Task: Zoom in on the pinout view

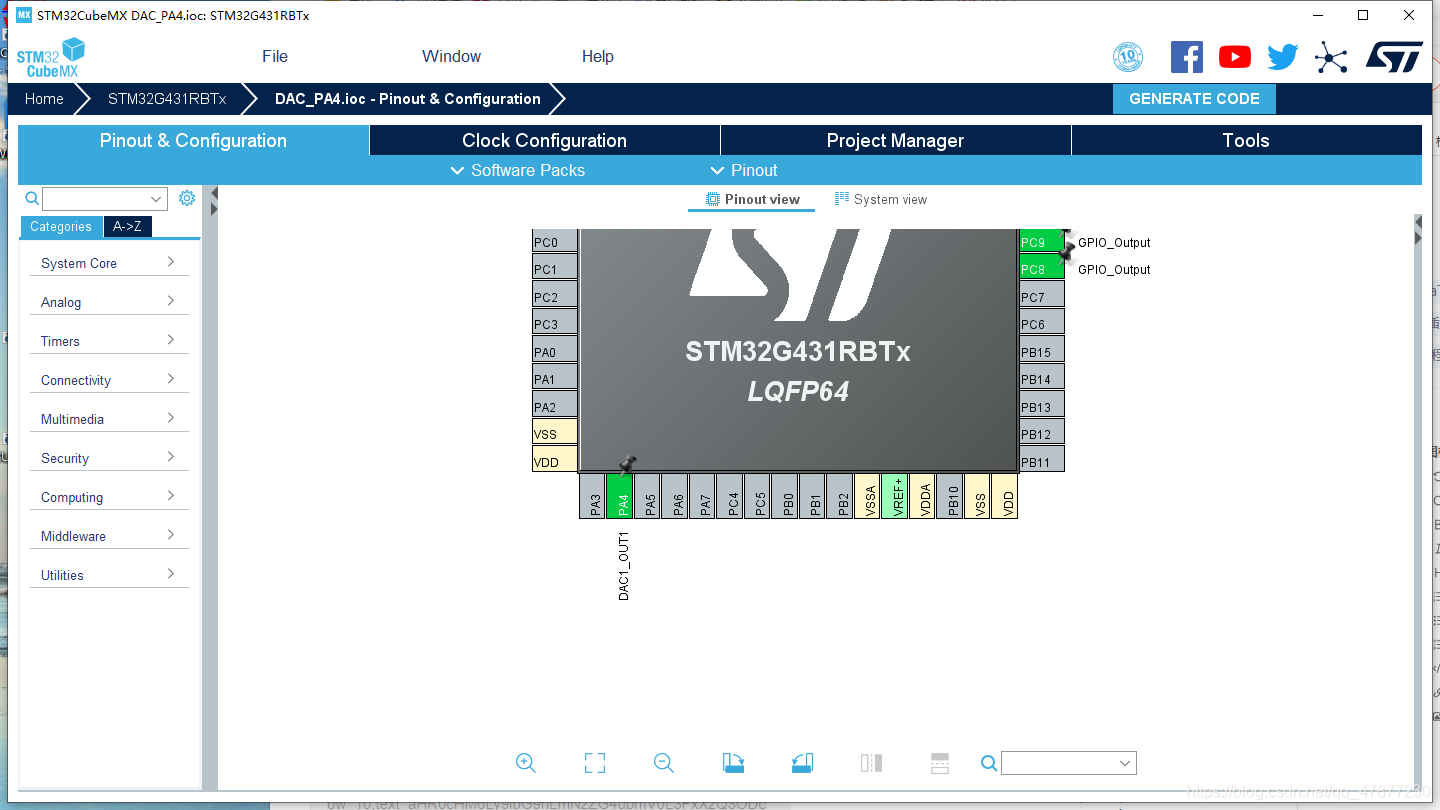Action: [x=526, y=763]
